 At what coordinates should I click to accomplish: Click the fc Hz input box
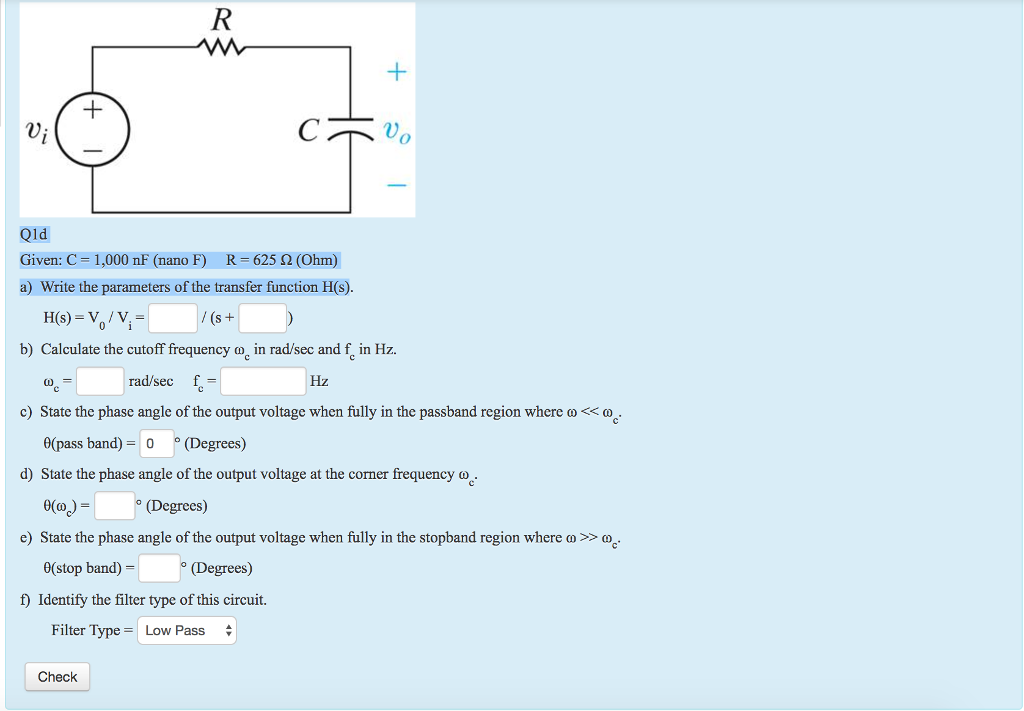click(x=263, y=380)
